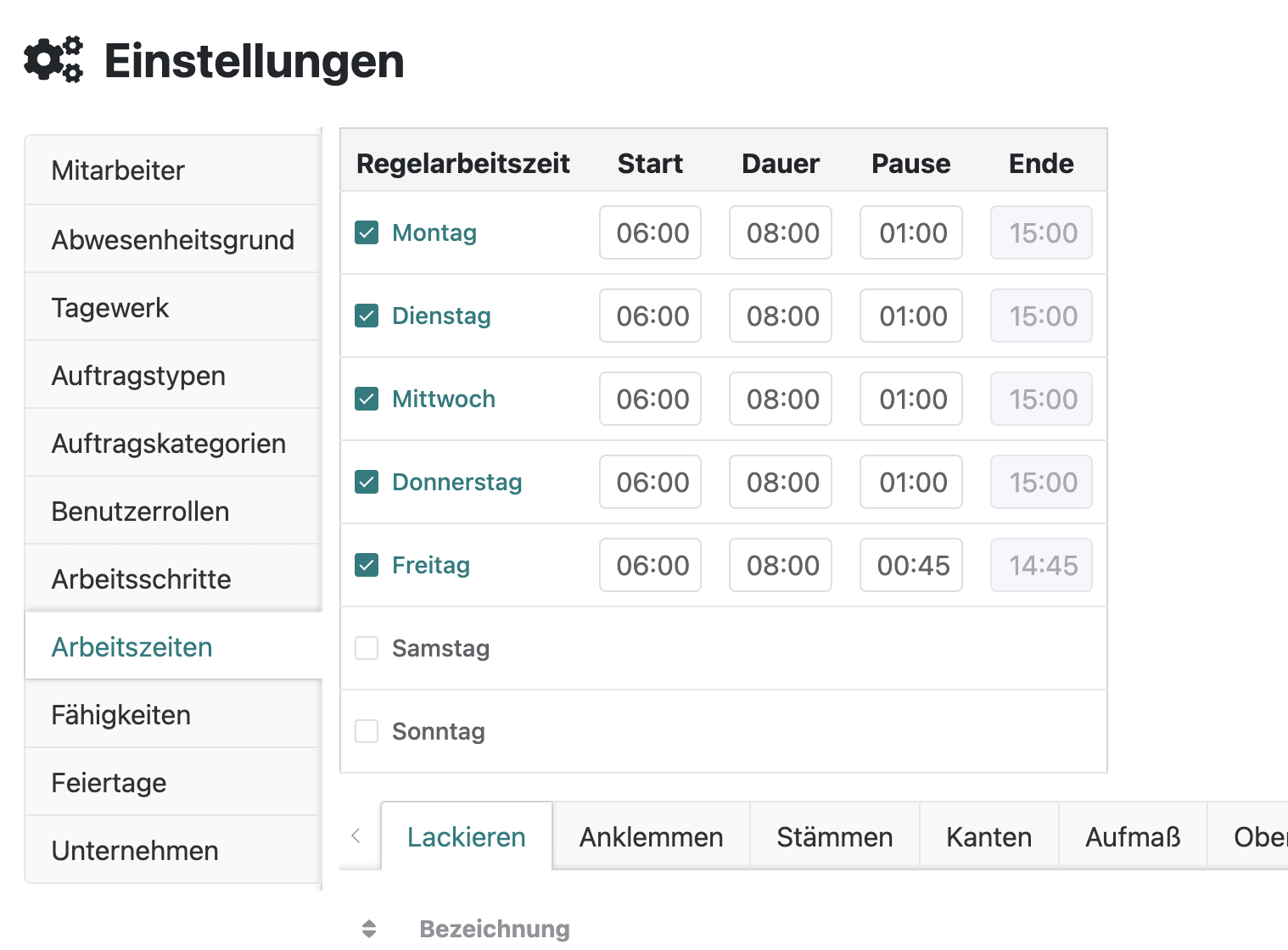Click the Montag weekday link
The height and width of the screenshot is (950, 1288).
[434, 232]
